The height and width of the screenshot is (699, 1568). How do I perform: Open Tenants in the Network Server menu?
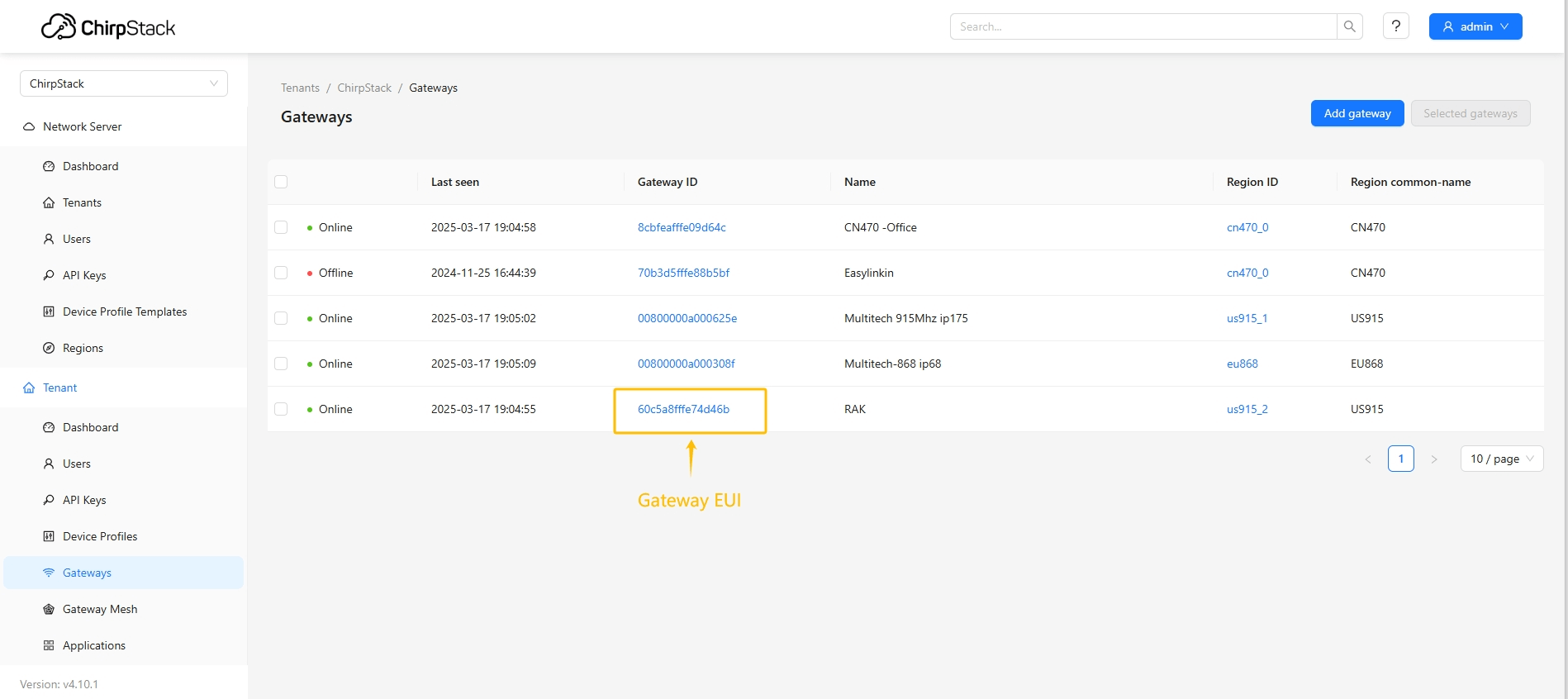coord(82,202)
